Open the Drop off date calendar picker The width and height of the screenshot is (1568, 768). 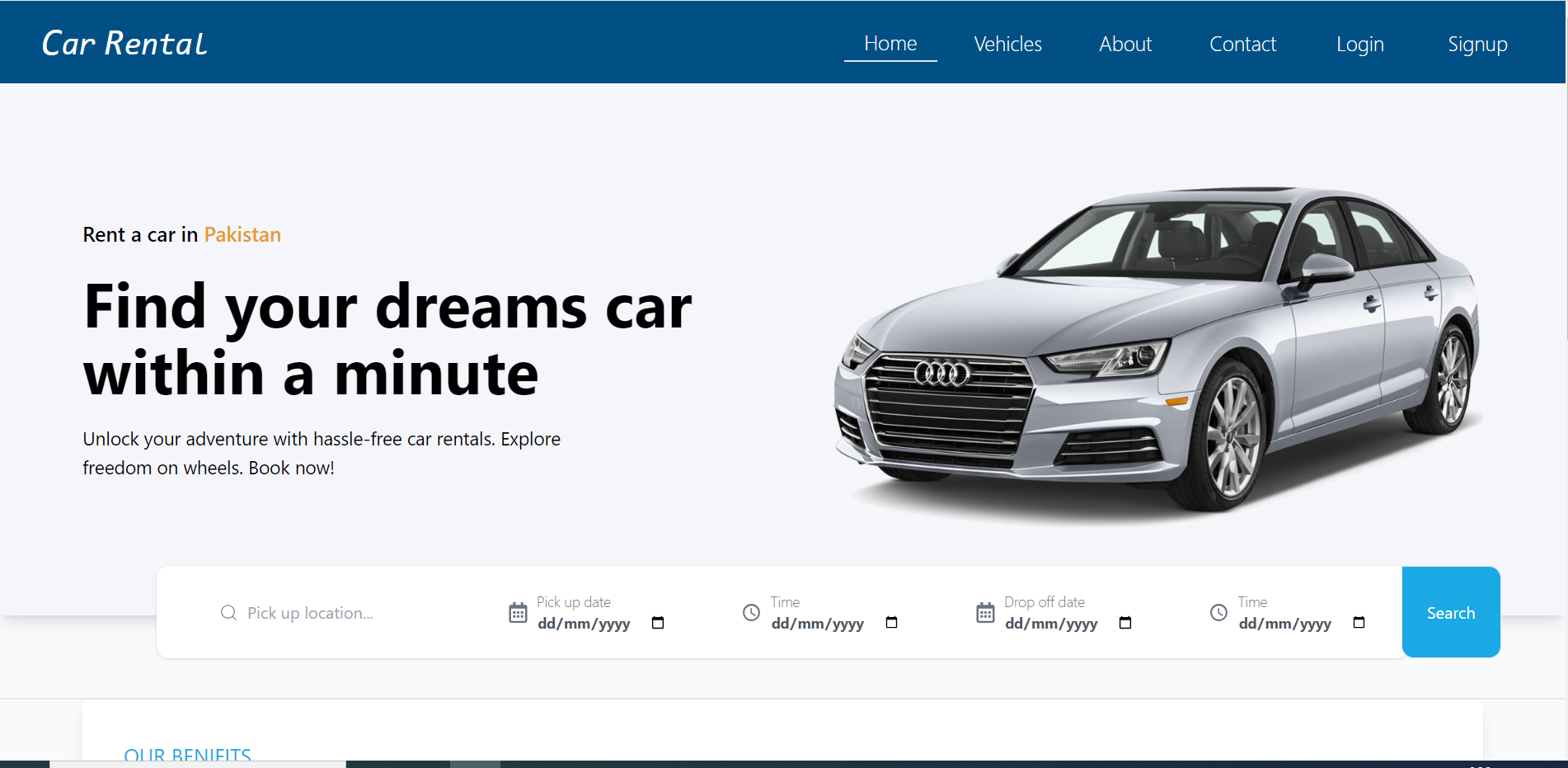coord(1125,623)
